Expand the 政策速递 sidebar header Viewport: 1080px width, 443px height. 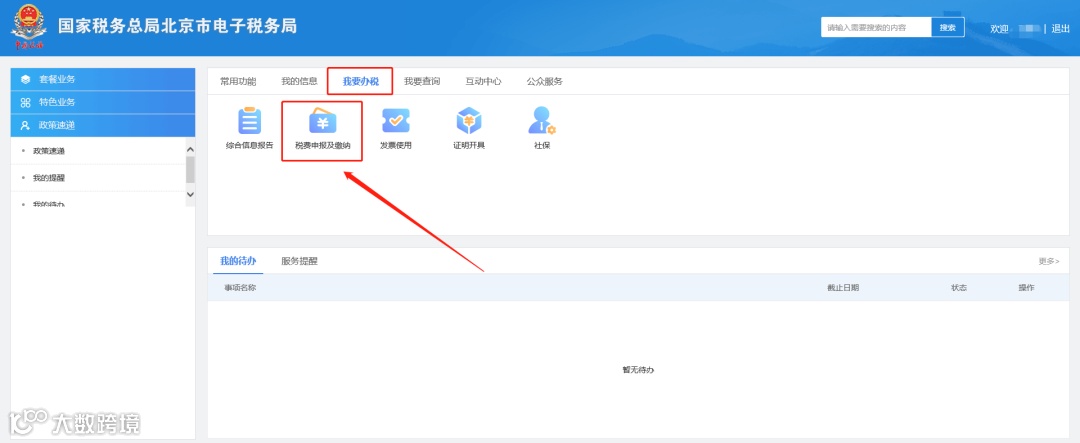click(103, 125)
